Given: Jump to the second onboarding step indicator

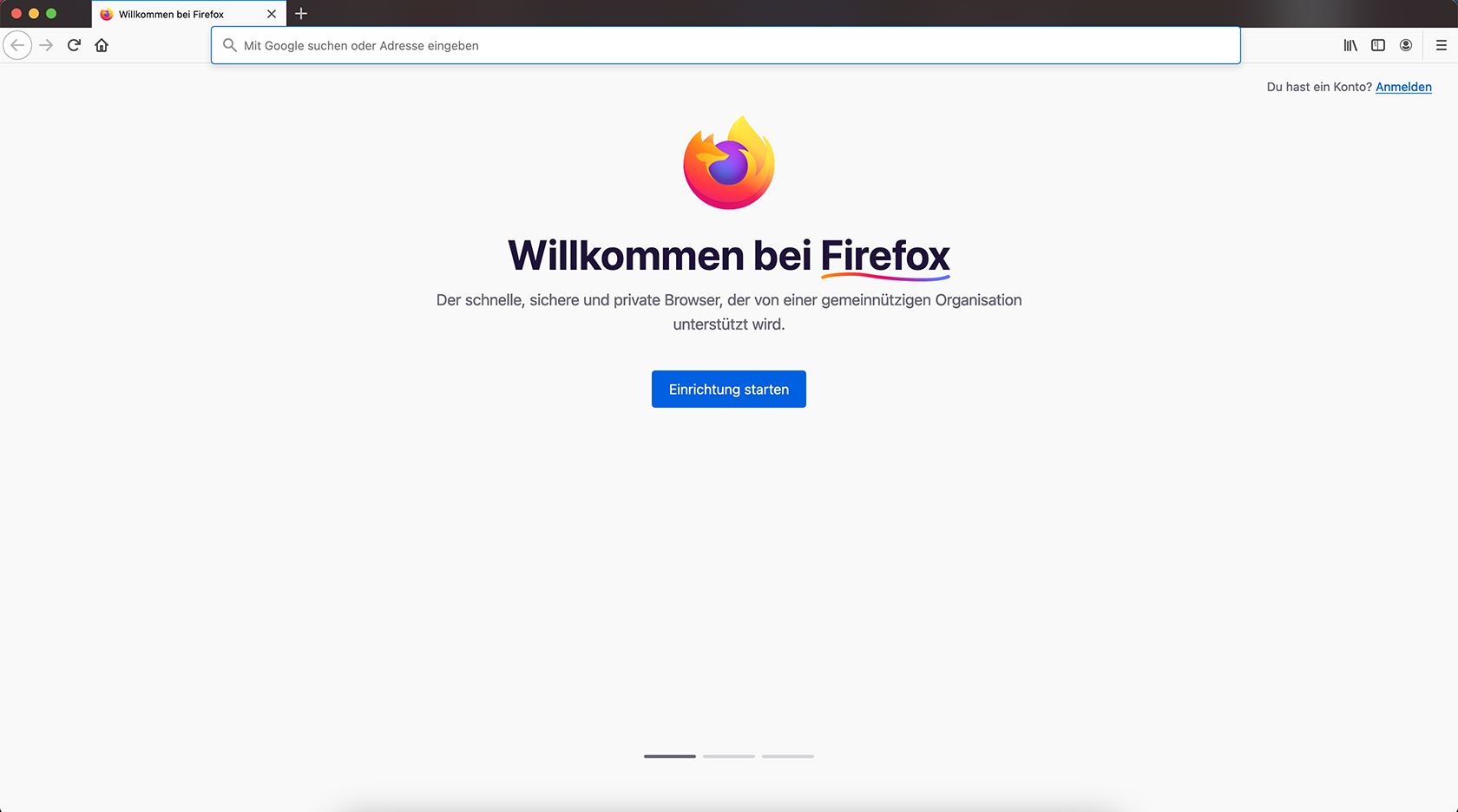Looking at the screenshot, I should [x=729, y=756].
